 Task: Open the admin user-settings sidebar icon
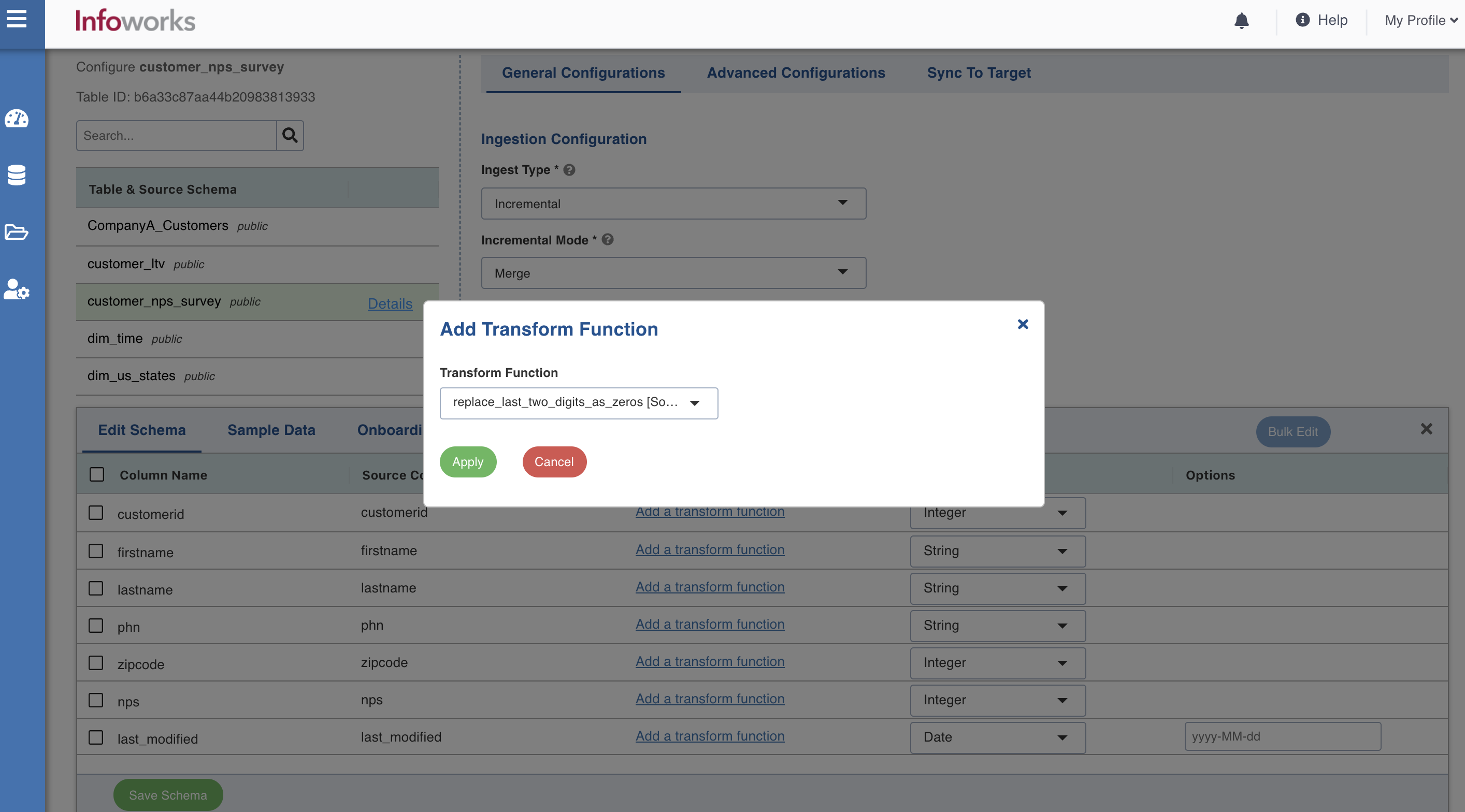click(17, 289)
